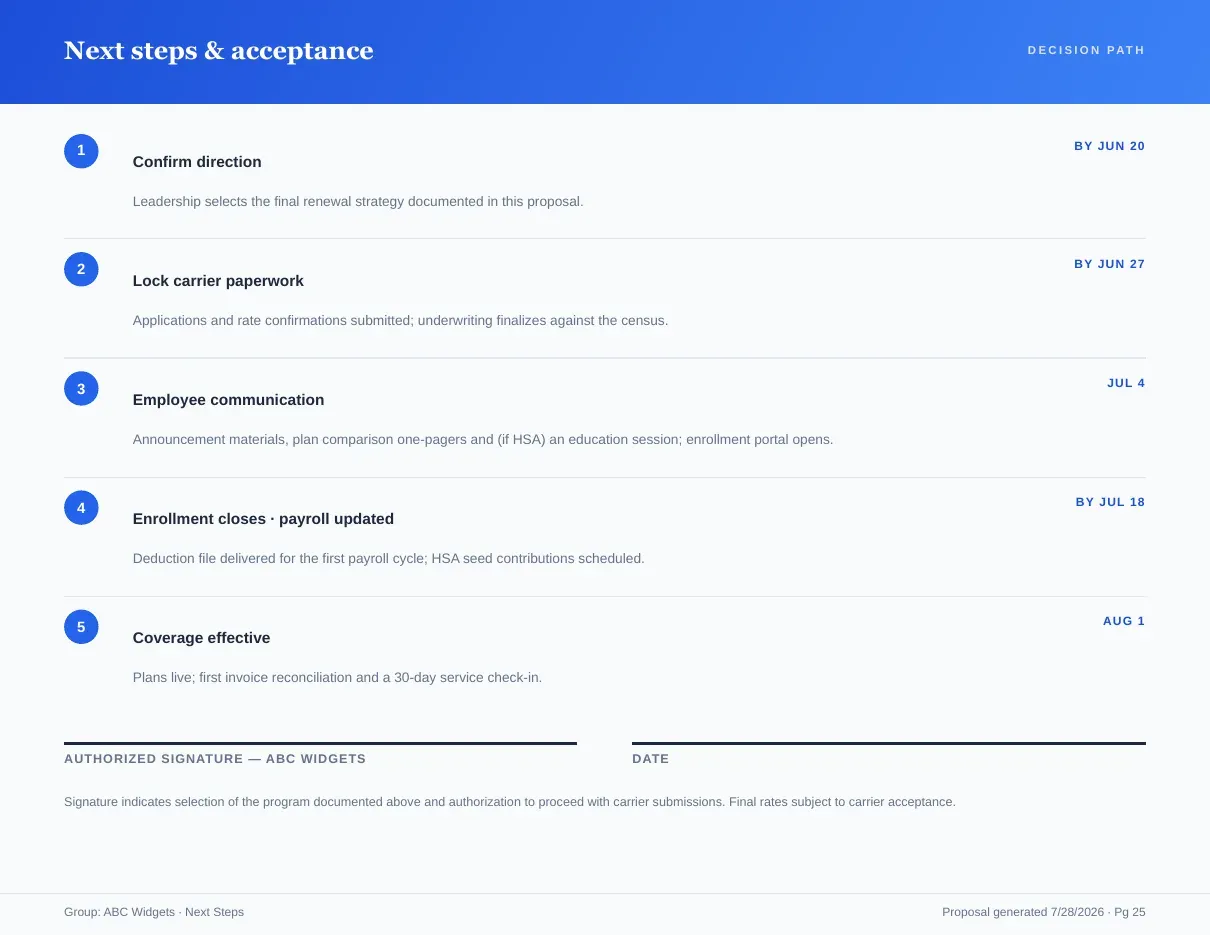Click the Employee communication step title

point(228,400)
